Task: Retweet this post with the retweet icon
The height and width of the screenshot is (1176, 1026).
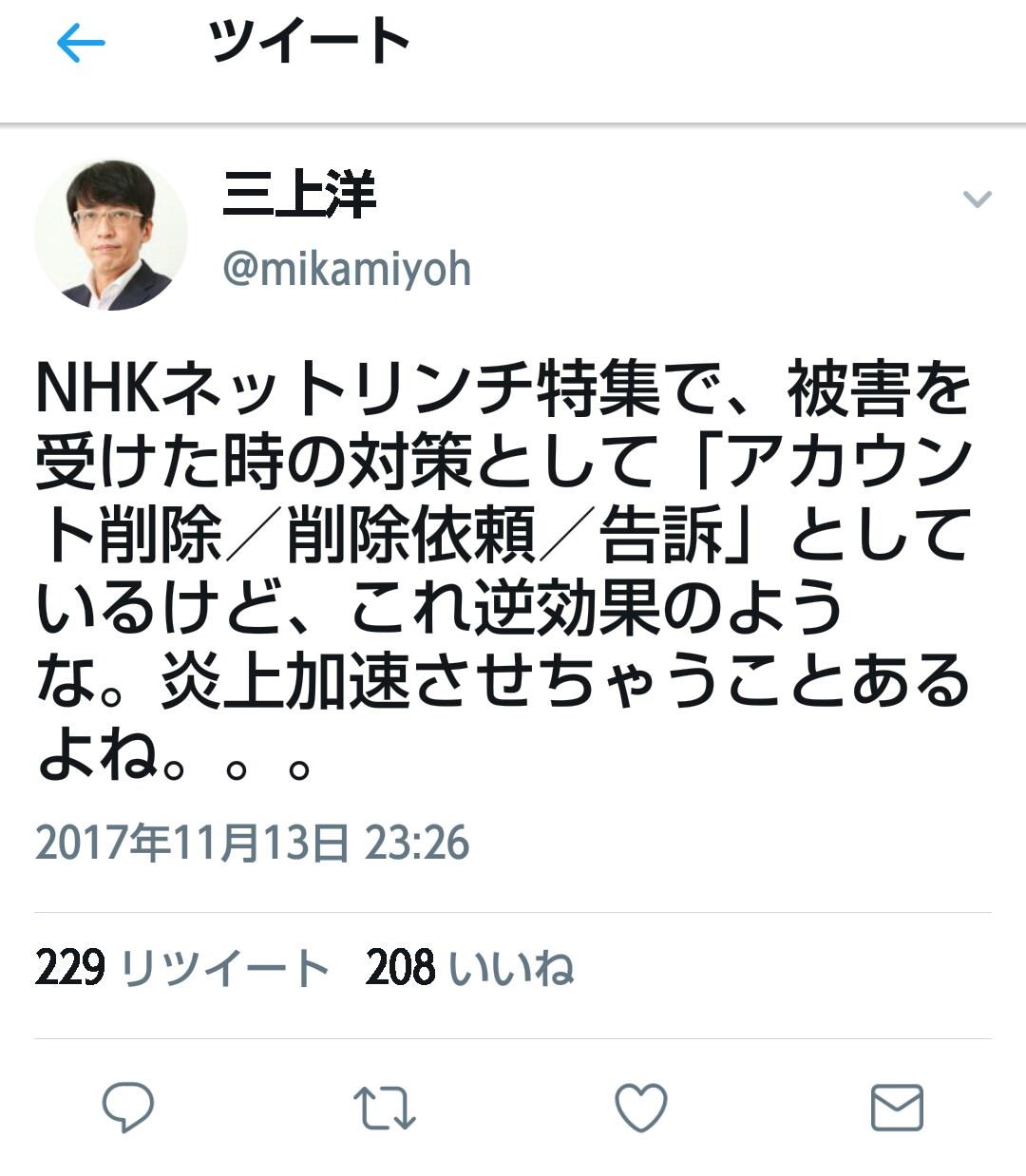Action: click(x=384, y=1109)
